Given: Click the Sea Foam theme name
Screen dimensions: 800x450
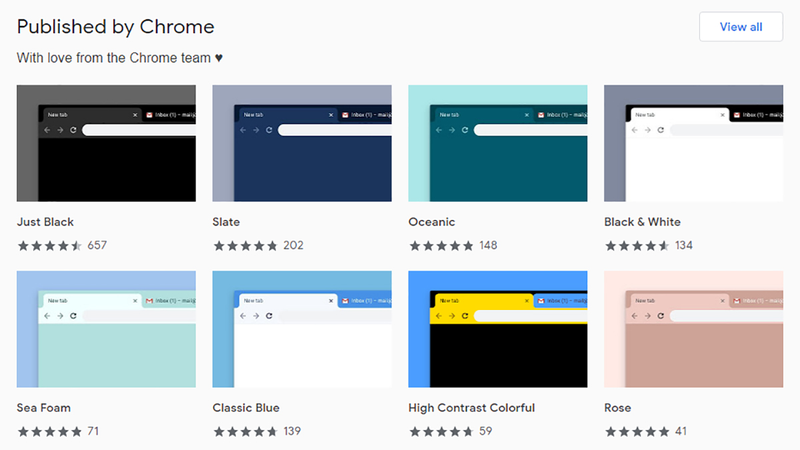Looking at the screenshot, I should coord(44,408).
